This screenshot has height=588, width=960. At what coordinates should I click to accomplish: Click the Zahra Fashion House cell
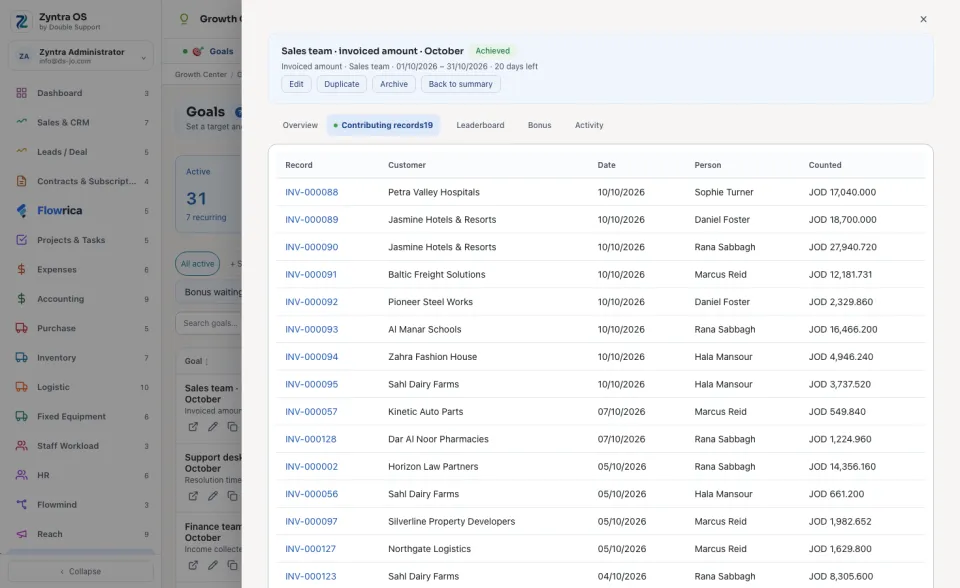coord(432,357)
